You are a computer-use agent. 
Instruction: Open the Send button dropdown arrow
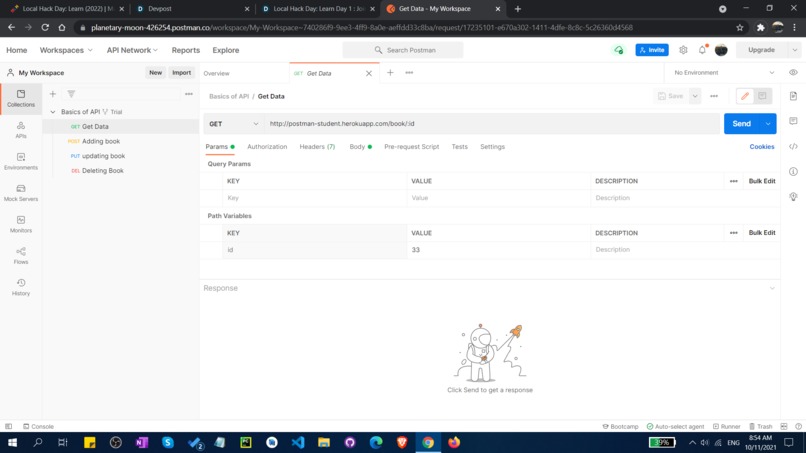(x=768, y=123)
